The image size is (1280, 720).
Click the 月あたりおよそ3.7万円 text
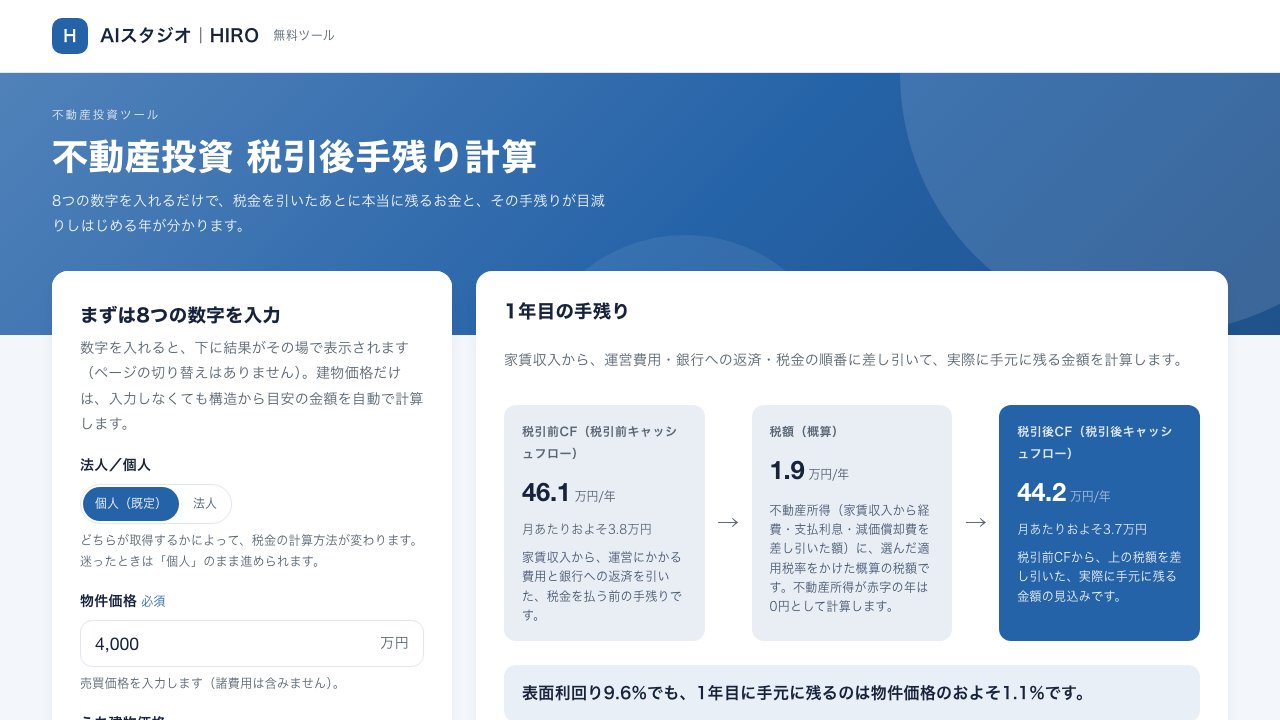1082,529
